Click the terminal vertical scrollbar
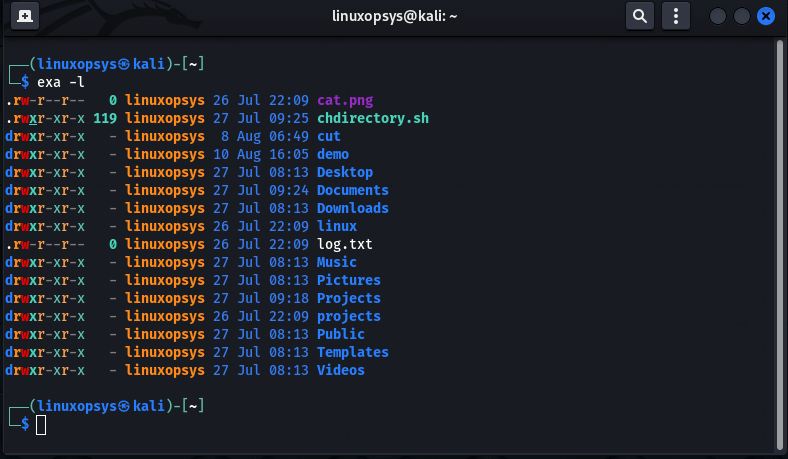 tap(779, 240)
